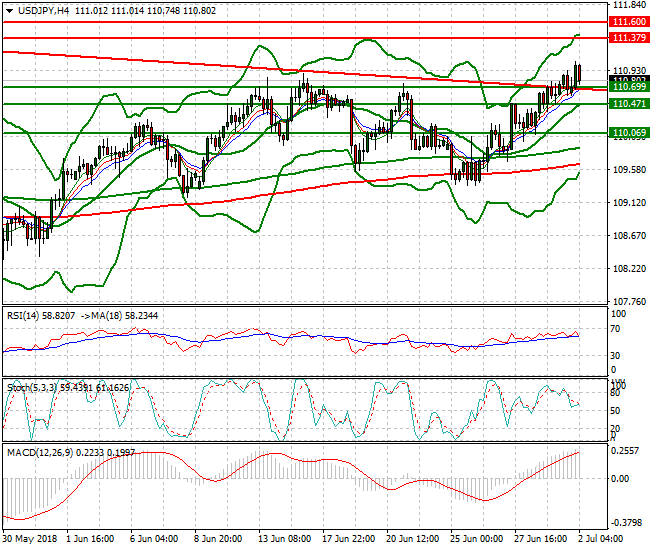
Task: Select the 110.471 green price label
Action: tap(629, 104)
